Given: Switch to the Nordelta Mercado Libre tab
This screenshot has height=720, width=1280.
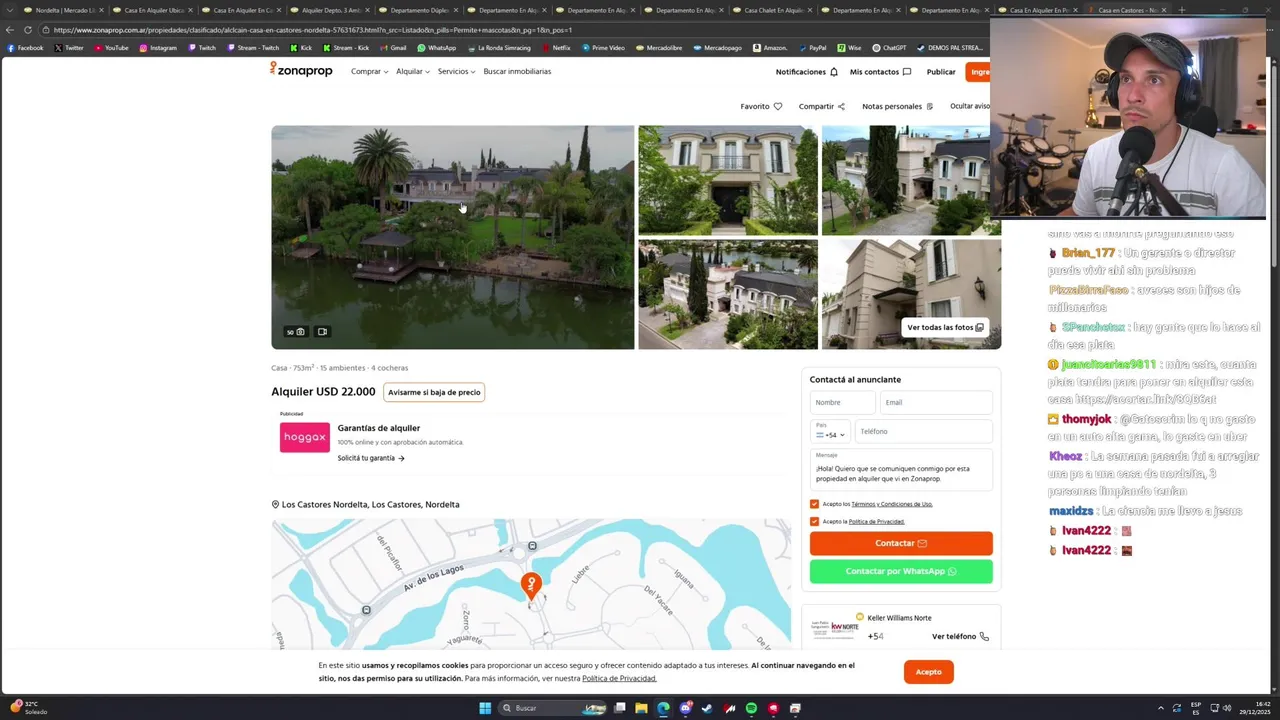Looking at the screenshot, I should pos(63,10).
